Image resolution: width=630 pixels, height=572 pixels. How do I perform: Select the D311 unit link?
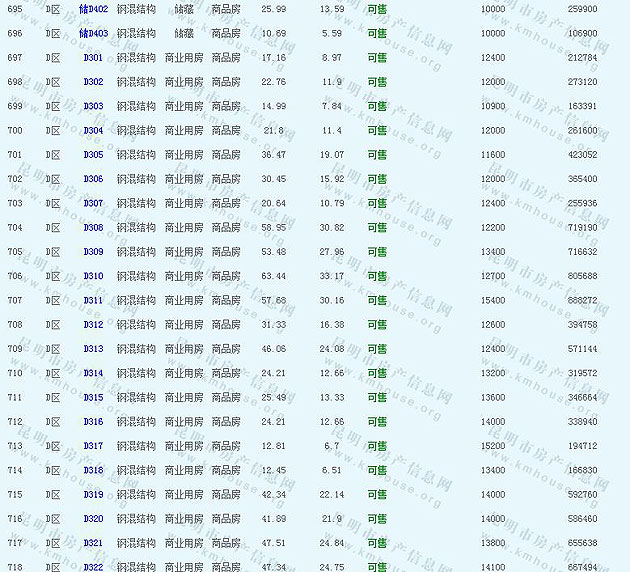click(x=93, y=300)
